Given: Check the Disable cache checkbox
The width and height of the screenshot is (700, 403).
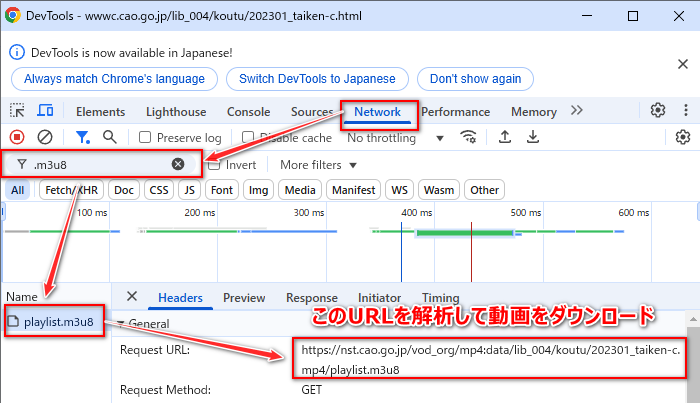Looking at the screenshot, I should tap(249, 138).
